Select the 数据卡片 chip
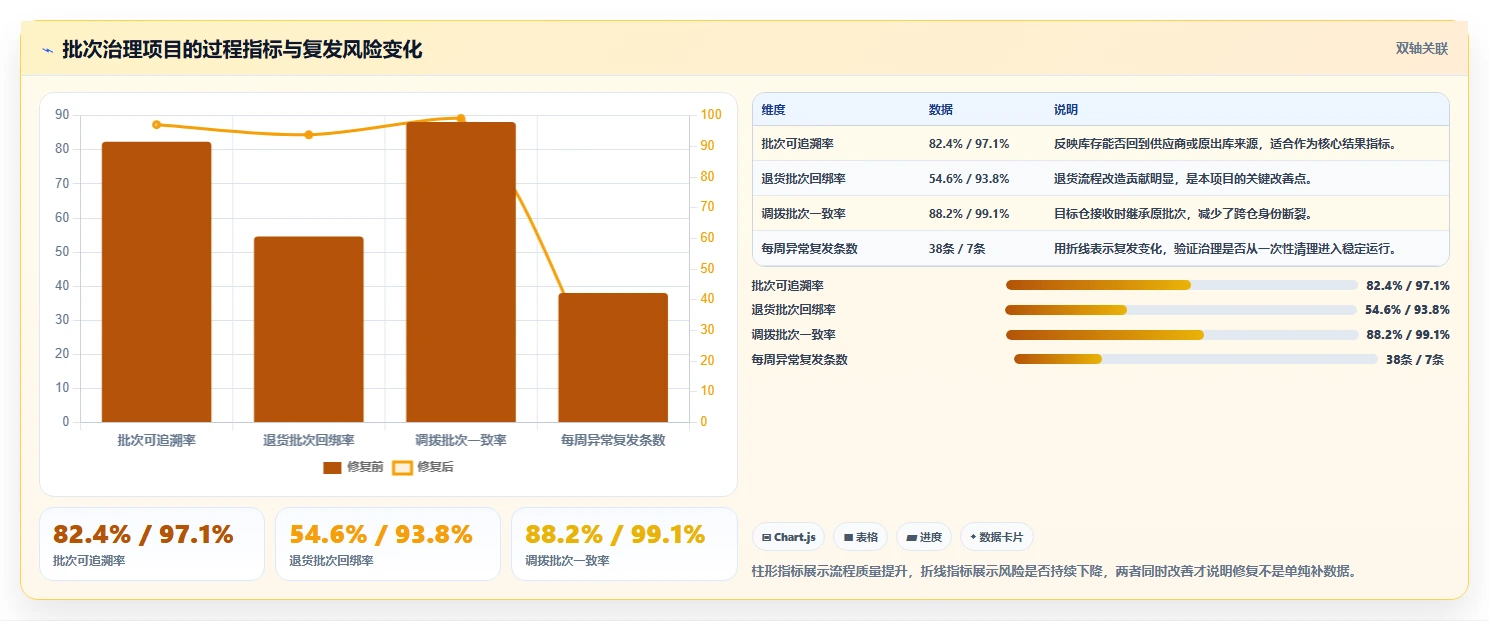Image resolution: width=1489 pixels, height=621 pixels. click(996, 537)
